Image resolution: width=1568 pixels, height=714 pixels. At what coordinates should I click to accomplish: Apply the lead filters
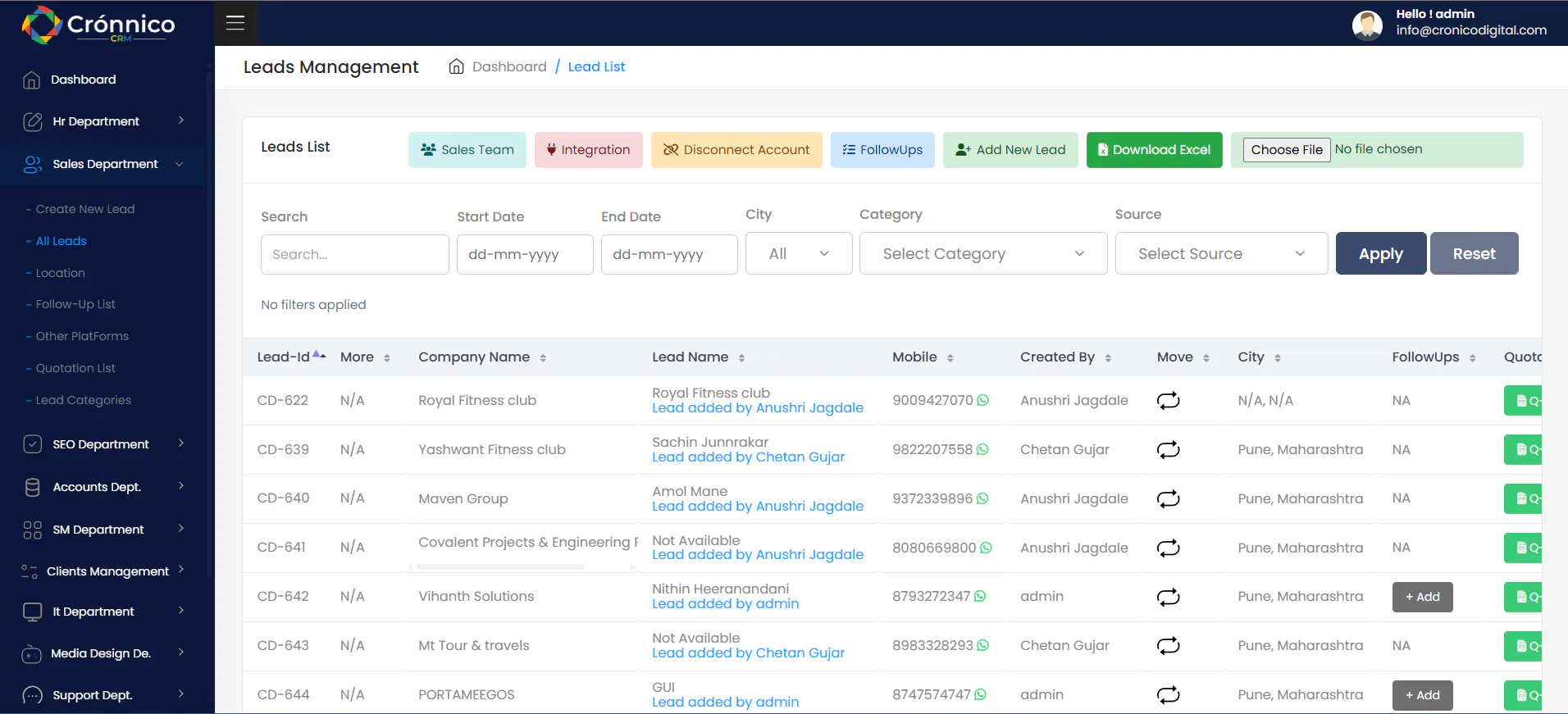pyautogui.click(x=1381, y=253)
